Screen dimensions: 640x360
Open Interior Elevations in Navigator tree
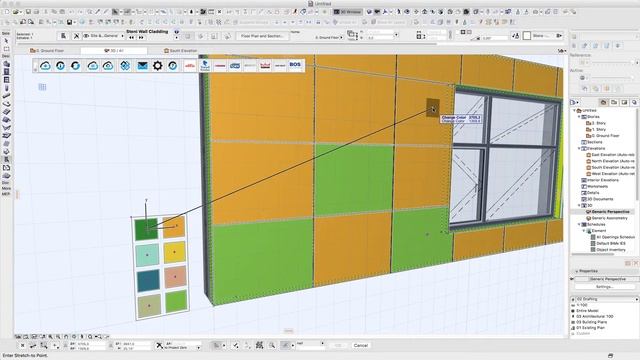tap(600, 180)
